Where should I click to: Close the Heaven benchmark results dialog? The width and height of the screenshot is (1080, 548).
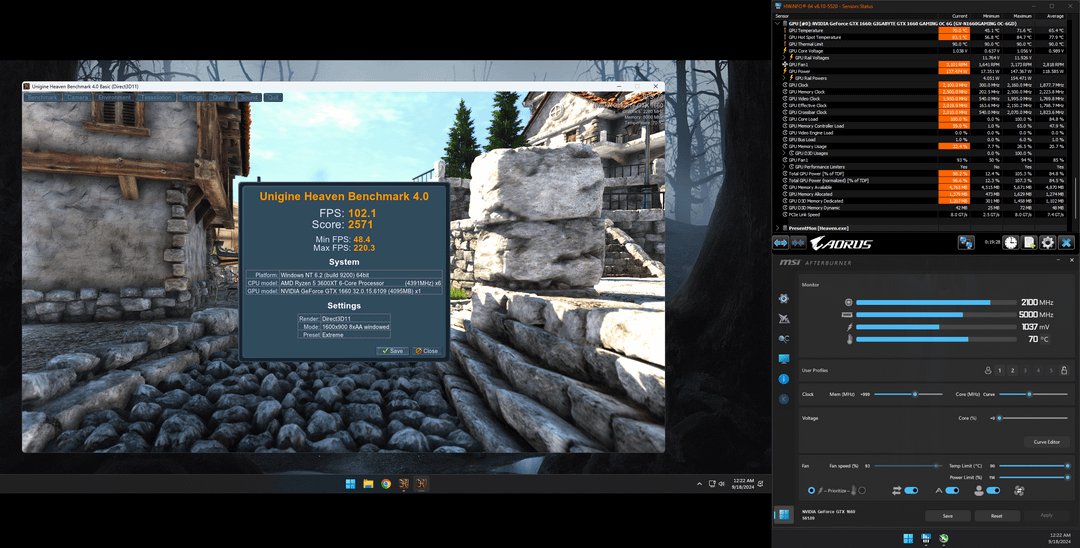[x=426, y=350]
